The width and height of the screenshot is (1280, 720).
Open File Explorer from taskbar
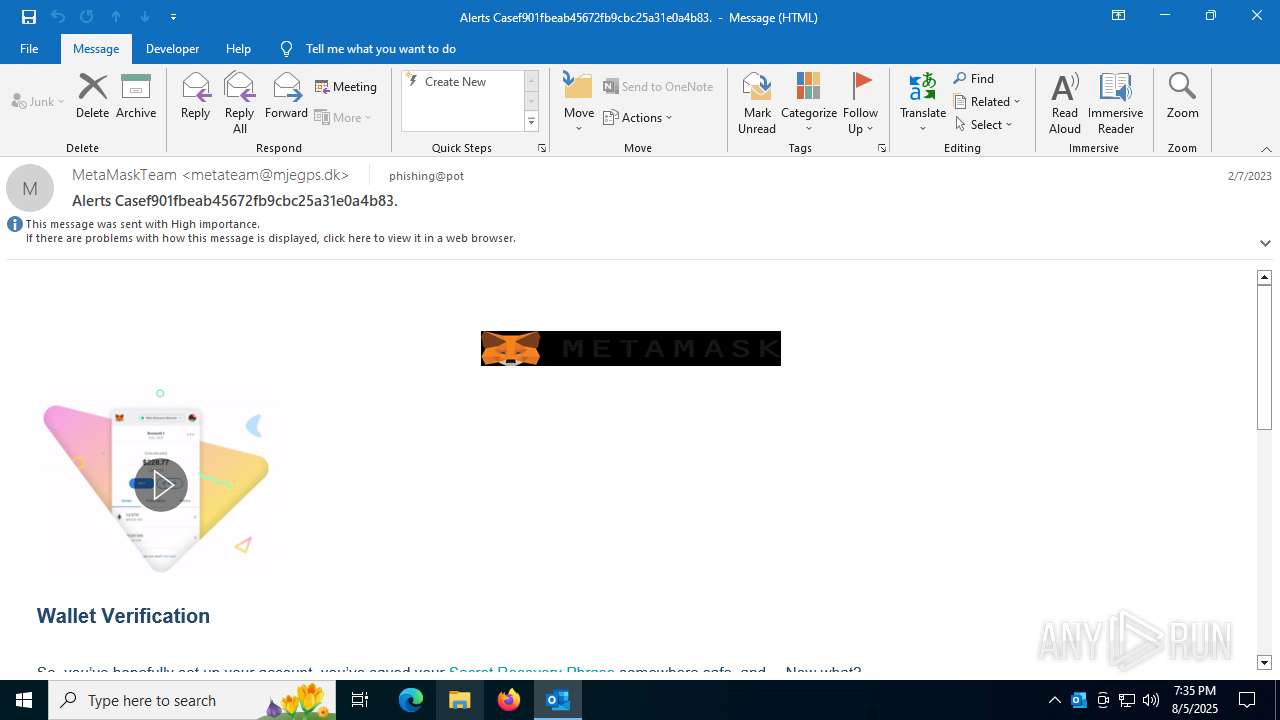[x=459, y=700]
